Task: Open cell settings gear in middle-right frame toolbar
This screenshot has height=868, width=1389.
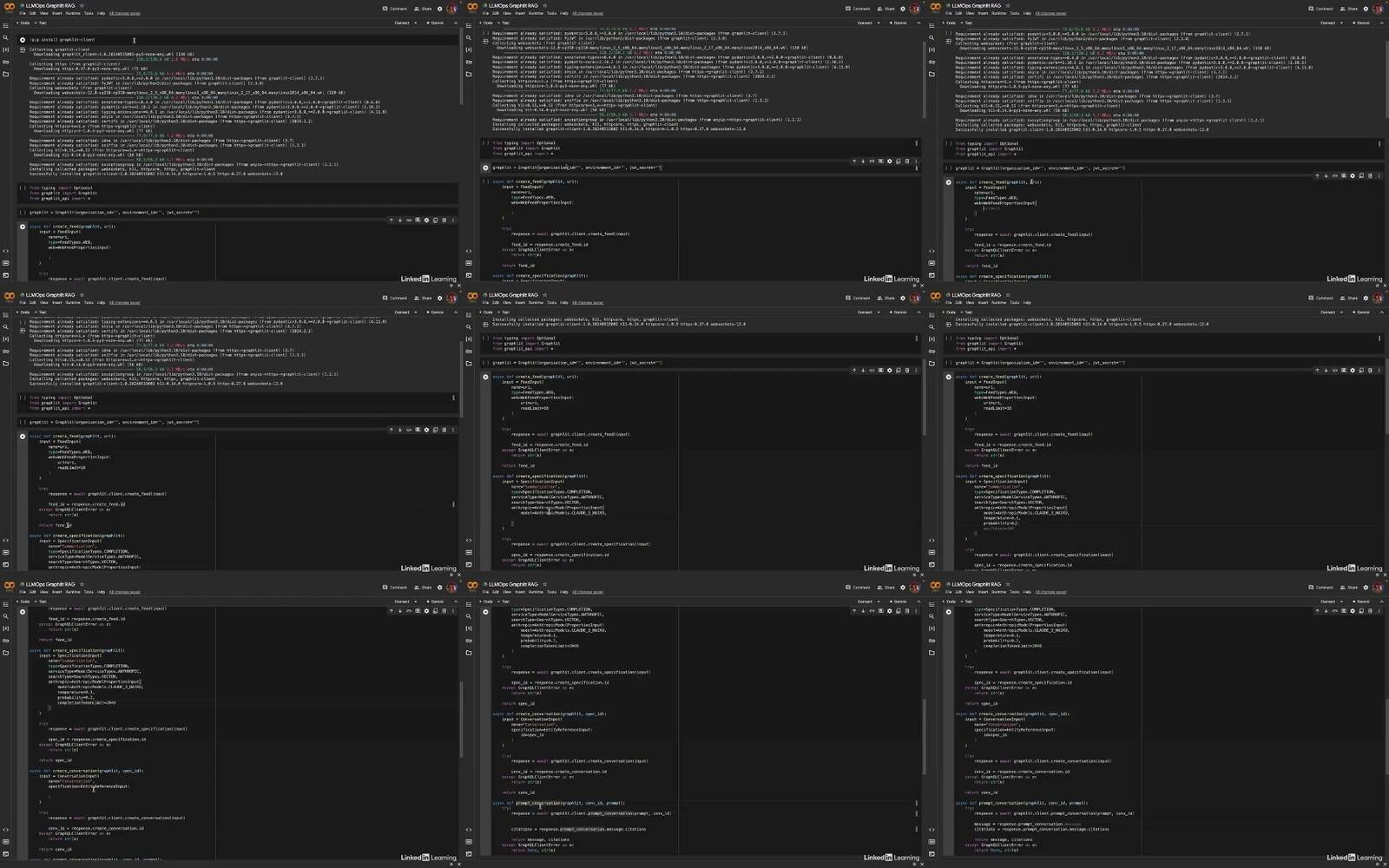Action: click(x=1353, y=371)
